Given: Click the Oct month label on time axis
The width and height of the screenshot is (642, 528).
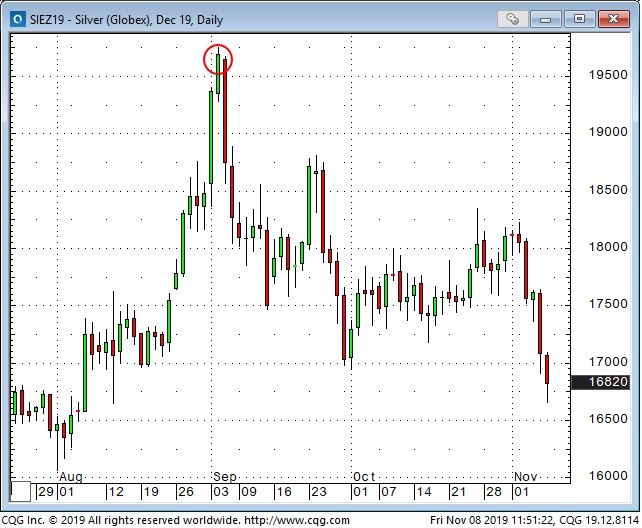Looking at the screenshot, I should [x=364, y=476].
